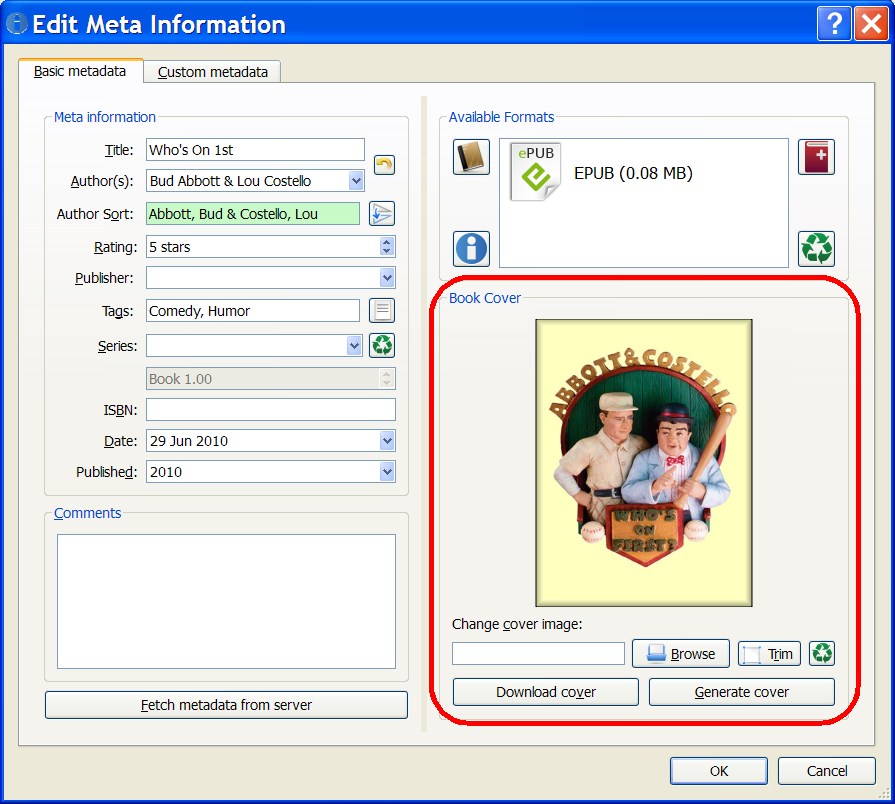Click the Abbott & Costello cover thumbnail

tap(644, 463)
